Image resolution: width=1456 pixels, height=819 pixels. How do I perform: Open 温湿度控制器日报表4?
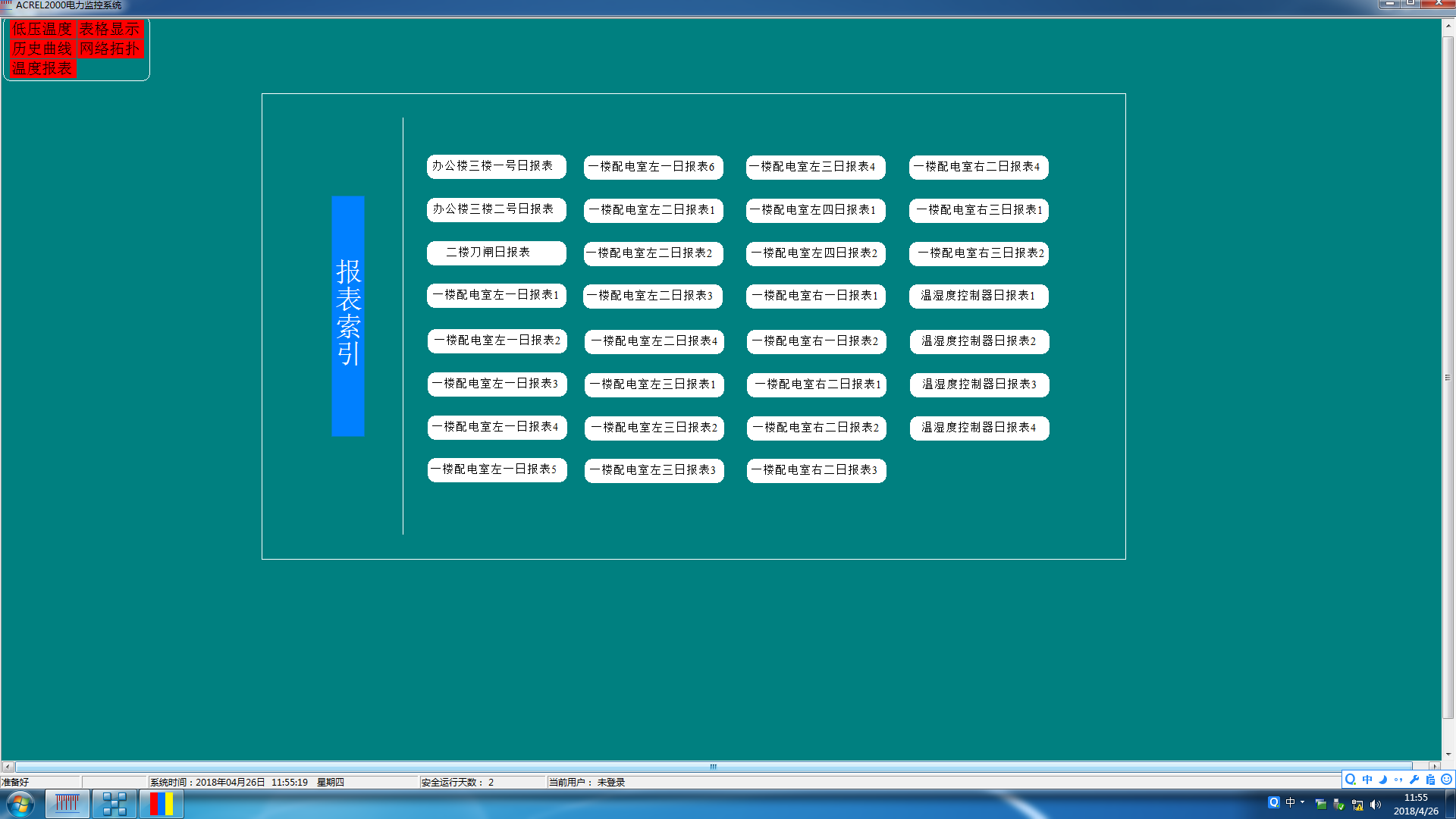(x=979, y=427)
